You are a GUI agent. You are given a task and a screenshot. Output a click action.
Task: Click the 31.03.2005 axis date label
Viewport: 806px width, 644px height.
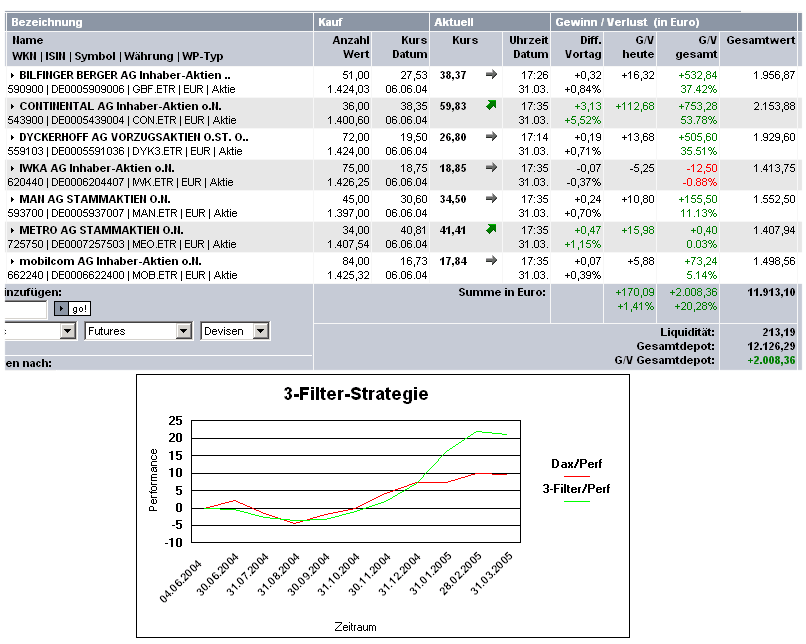491,573
